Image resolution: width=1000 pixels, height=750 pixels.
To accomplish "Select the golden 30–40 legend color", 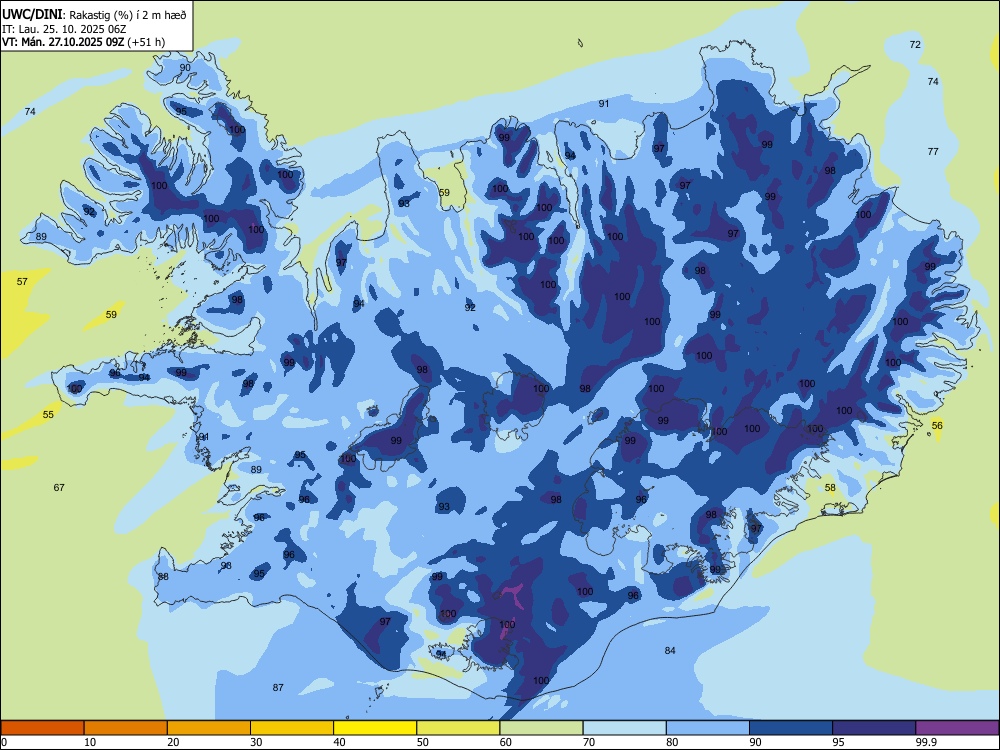I will click(292, 728).
